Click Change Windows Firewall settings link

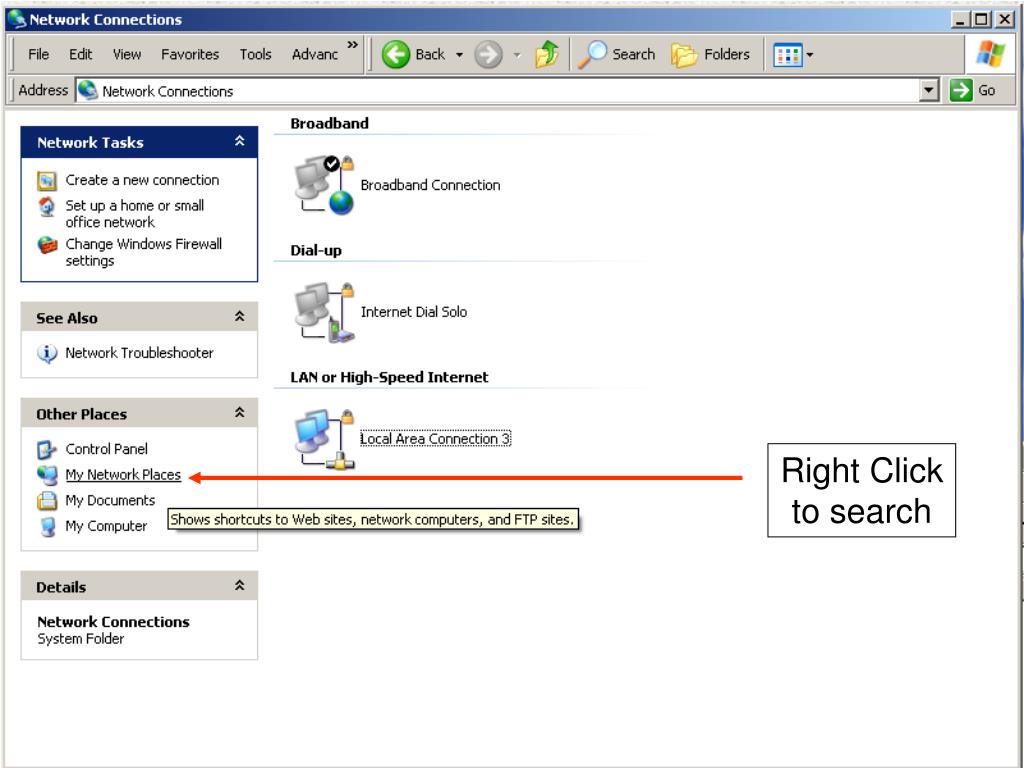pyautogui.click(x=144, y=252)
